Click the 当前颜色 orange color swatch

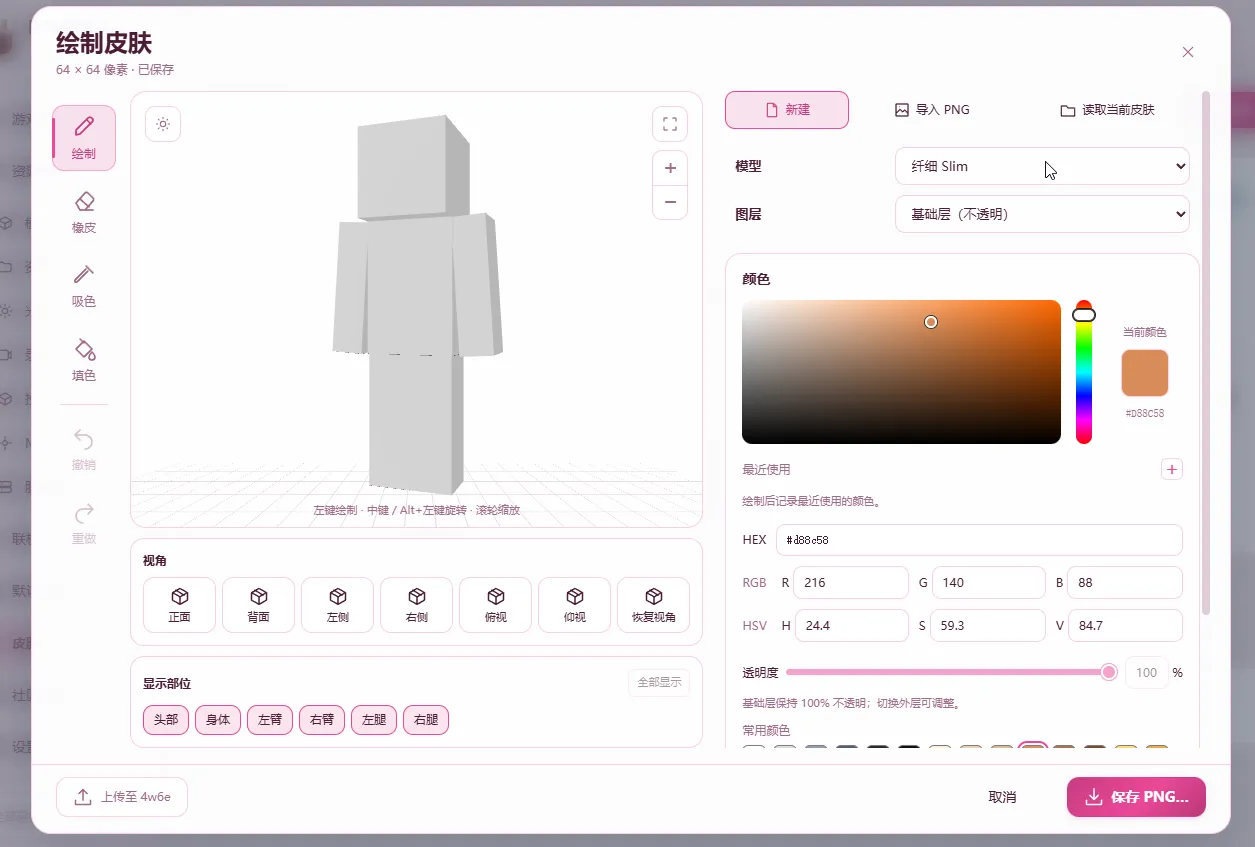pos(1145,373)
